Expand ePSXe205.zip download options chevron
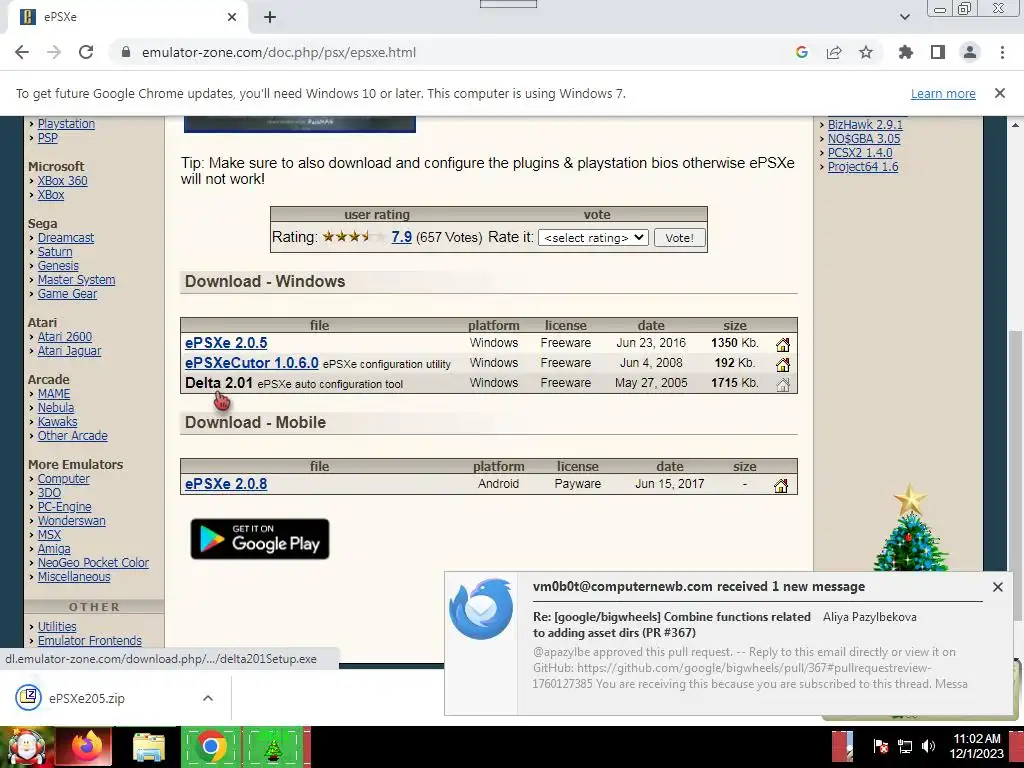This screenshot has width=1024, height=768. [x=208, y=698]
